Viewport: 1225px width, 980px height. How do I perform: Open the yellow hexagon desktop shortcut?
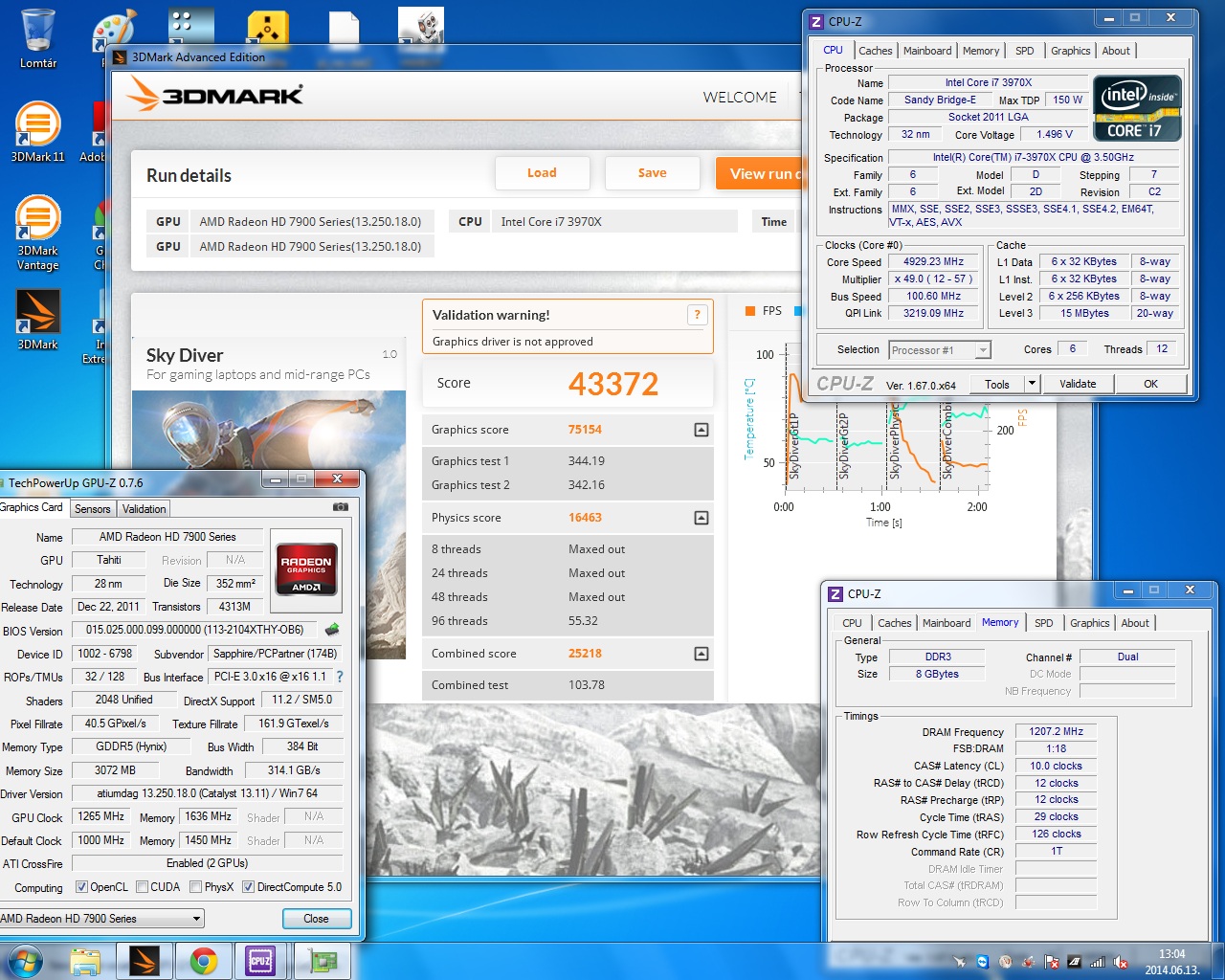point(268,29)
